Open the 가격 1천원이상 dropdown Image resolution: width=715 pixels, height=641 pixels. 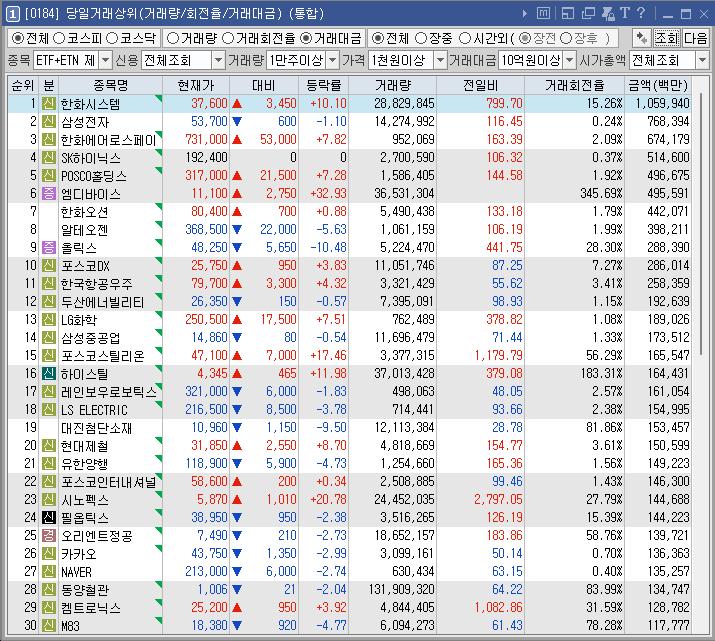click(440, 60)
